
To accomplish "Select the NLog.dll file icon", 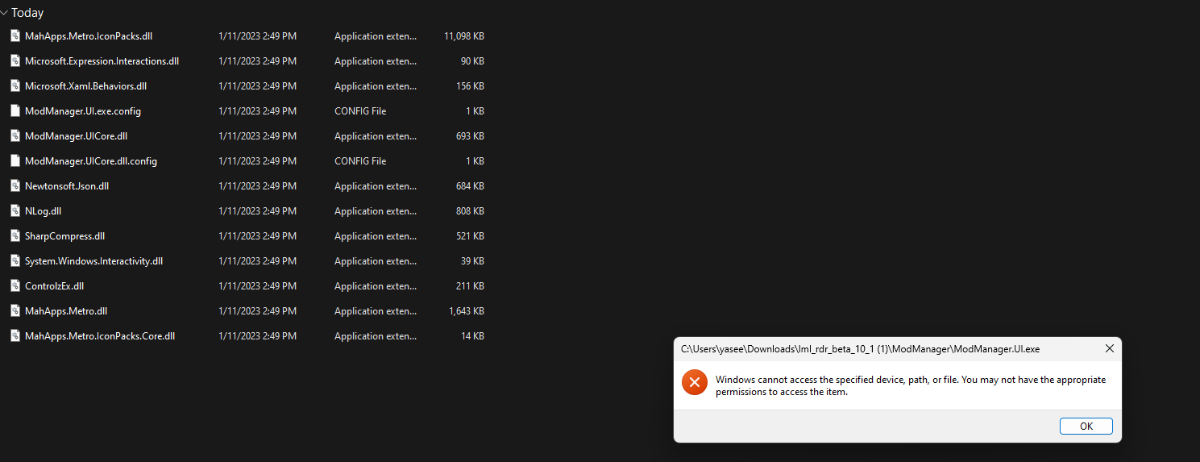I will click(15, 211).
